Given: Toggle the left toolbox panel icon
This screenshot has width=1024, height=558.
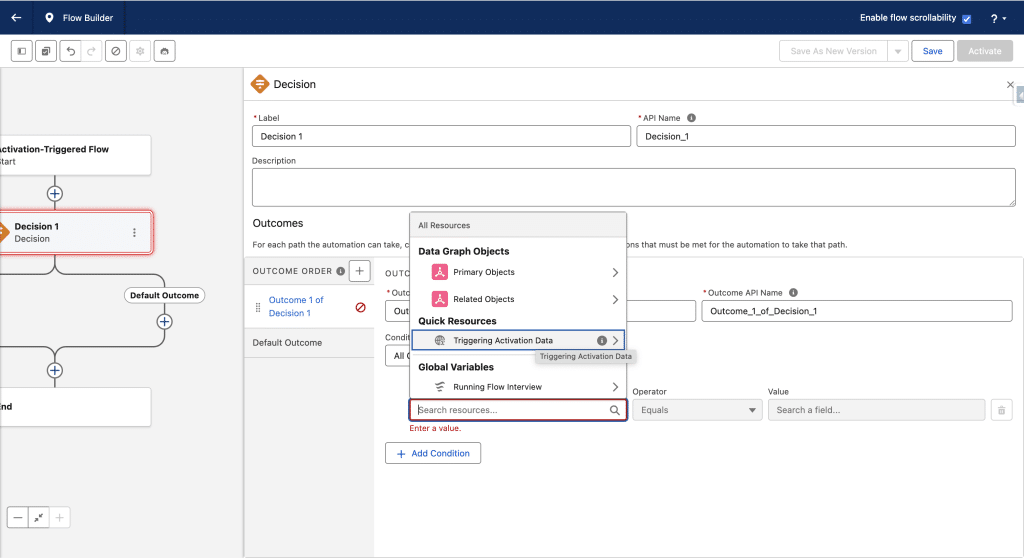Looking at the screenshot, I should (x=21, y=51).
